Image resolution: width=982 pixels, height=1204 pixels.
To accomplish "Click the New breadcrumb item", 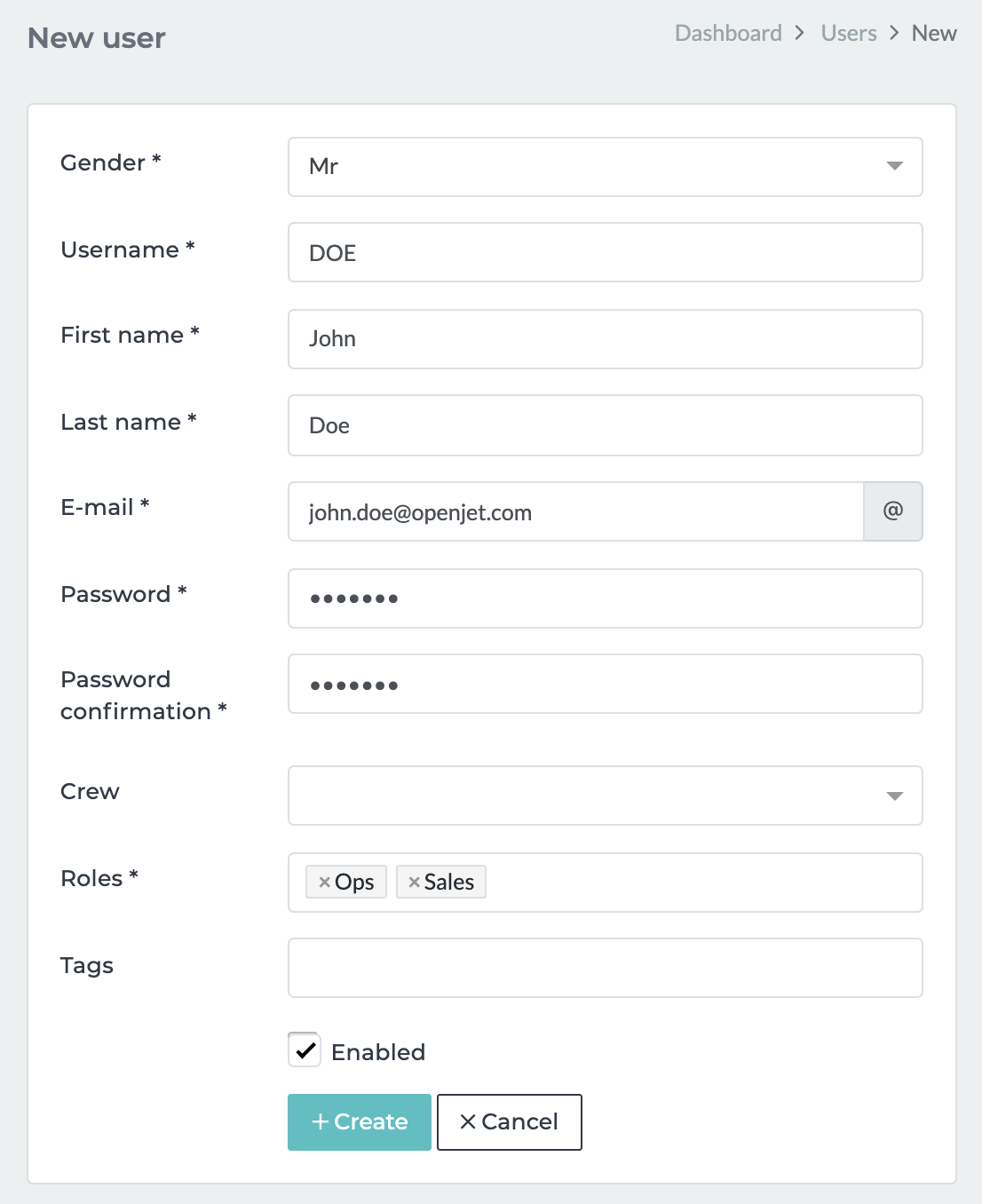I will [934, 34].
